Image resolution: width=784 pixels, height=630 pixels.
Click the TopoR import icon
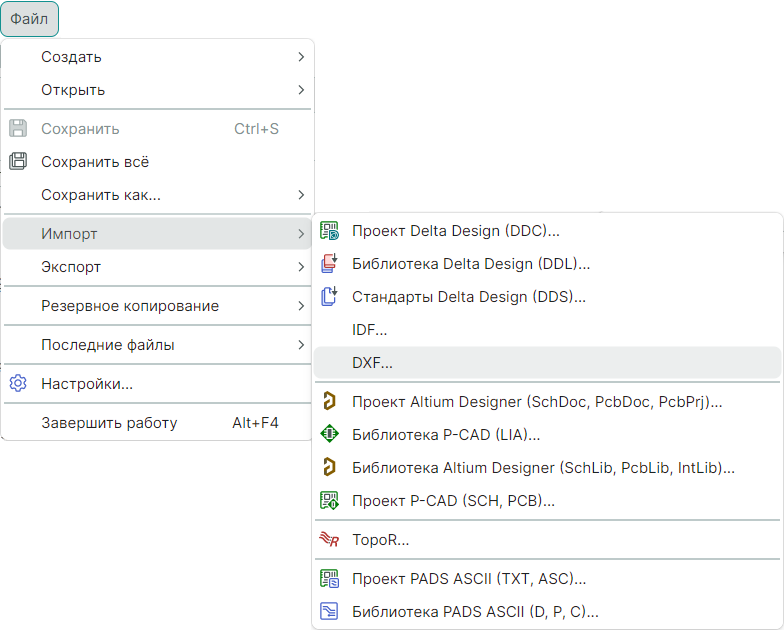[x=329, y=540]
